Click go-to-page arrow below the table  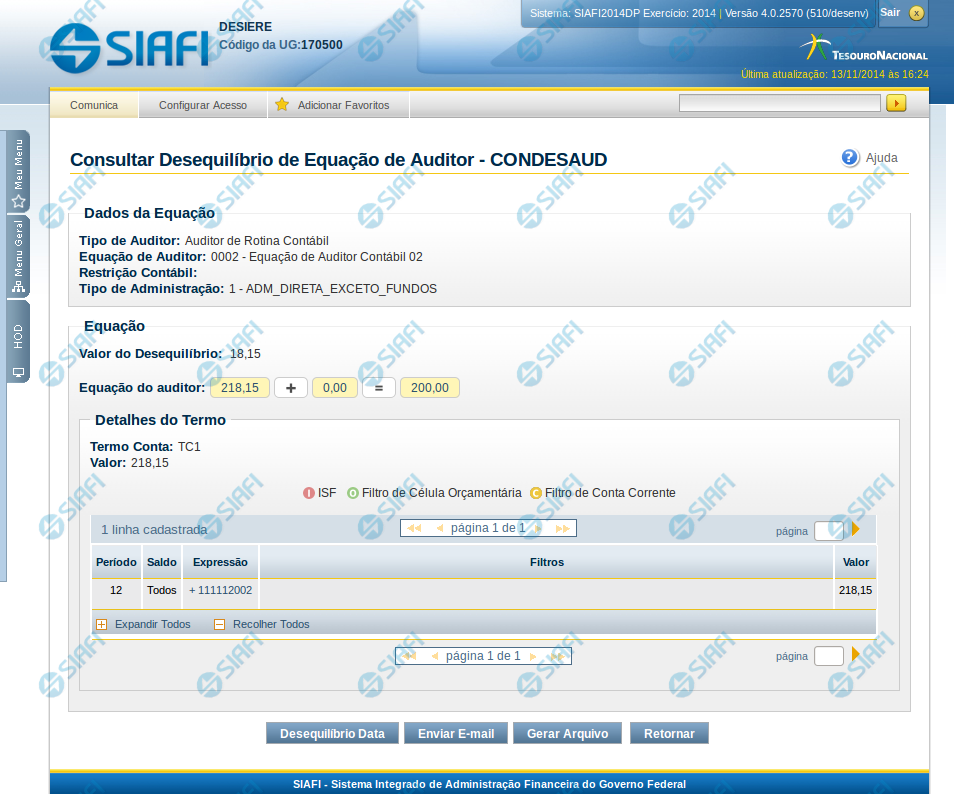click(x=855, y=655)
